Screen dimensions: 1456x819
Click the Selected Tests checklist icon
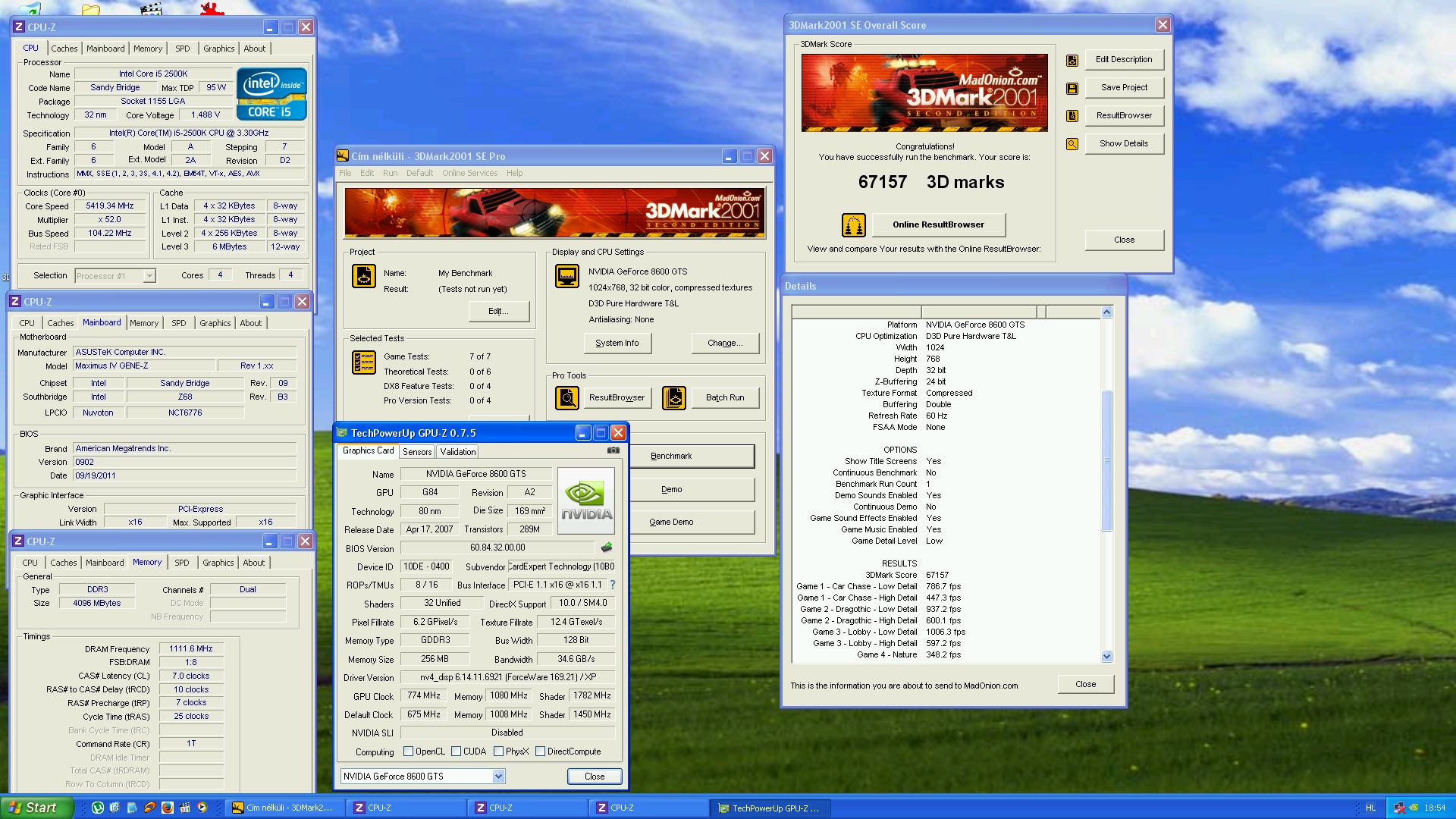[x=364, y=362]
